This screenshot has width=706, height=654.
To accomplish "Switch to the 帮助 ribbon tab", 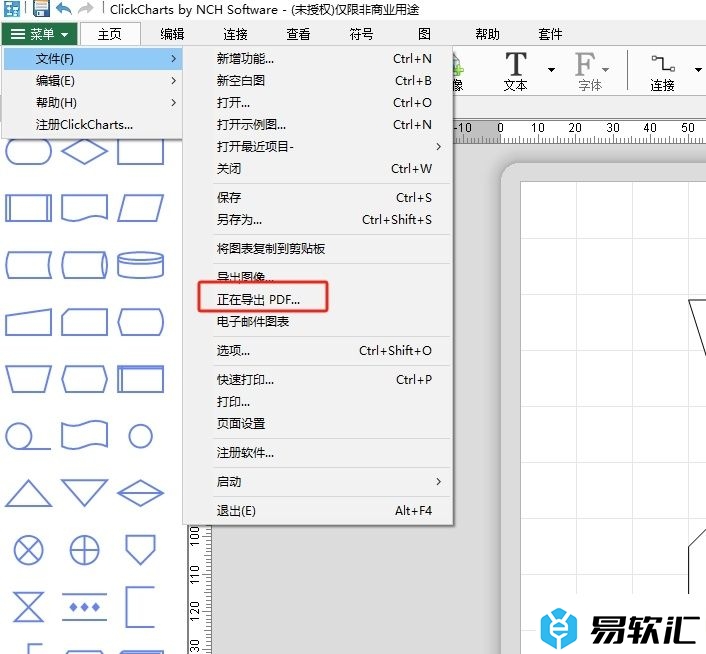I will 488,34.
